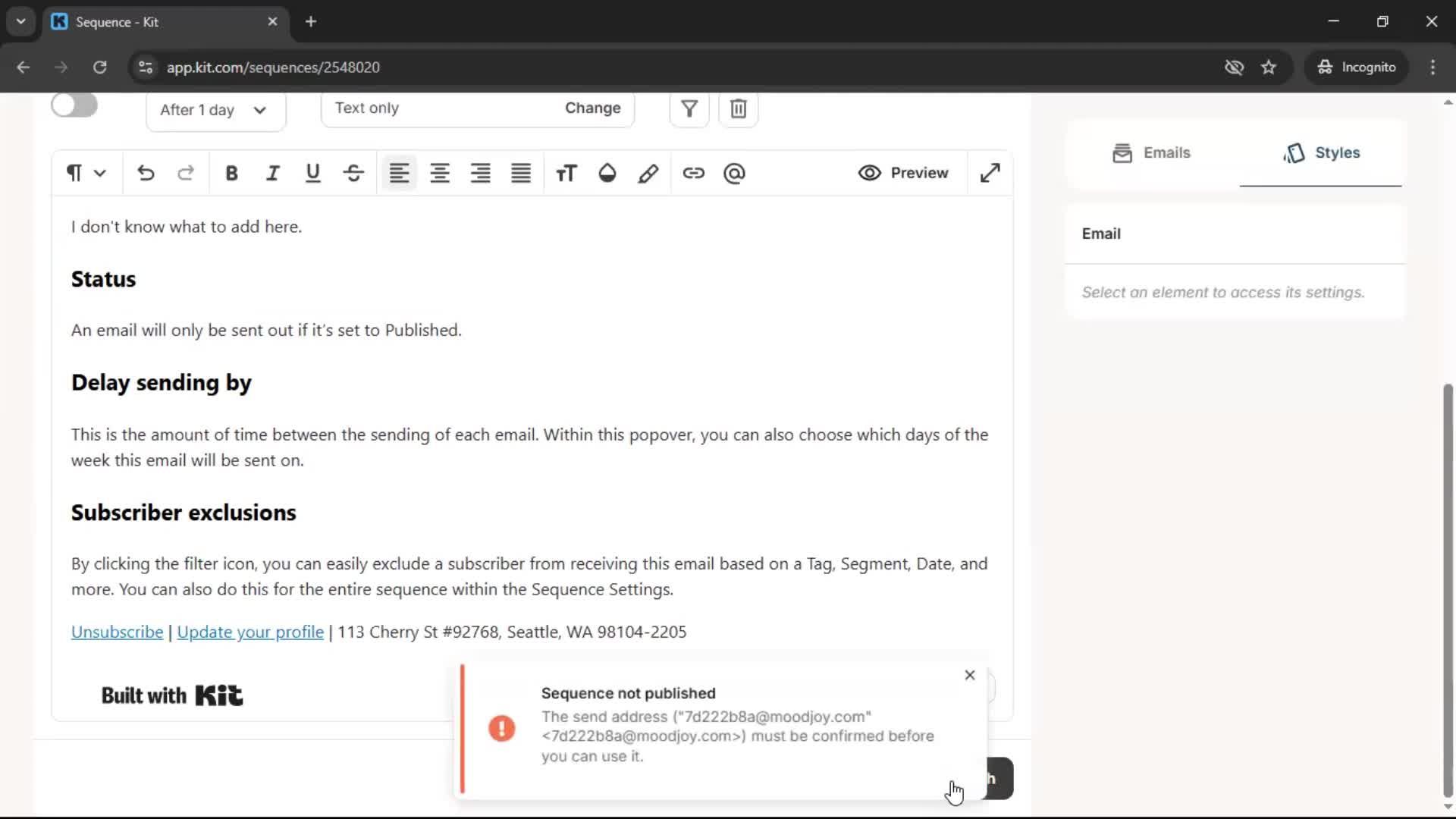Open the After 1 day delay dropdown

point(215,111)
